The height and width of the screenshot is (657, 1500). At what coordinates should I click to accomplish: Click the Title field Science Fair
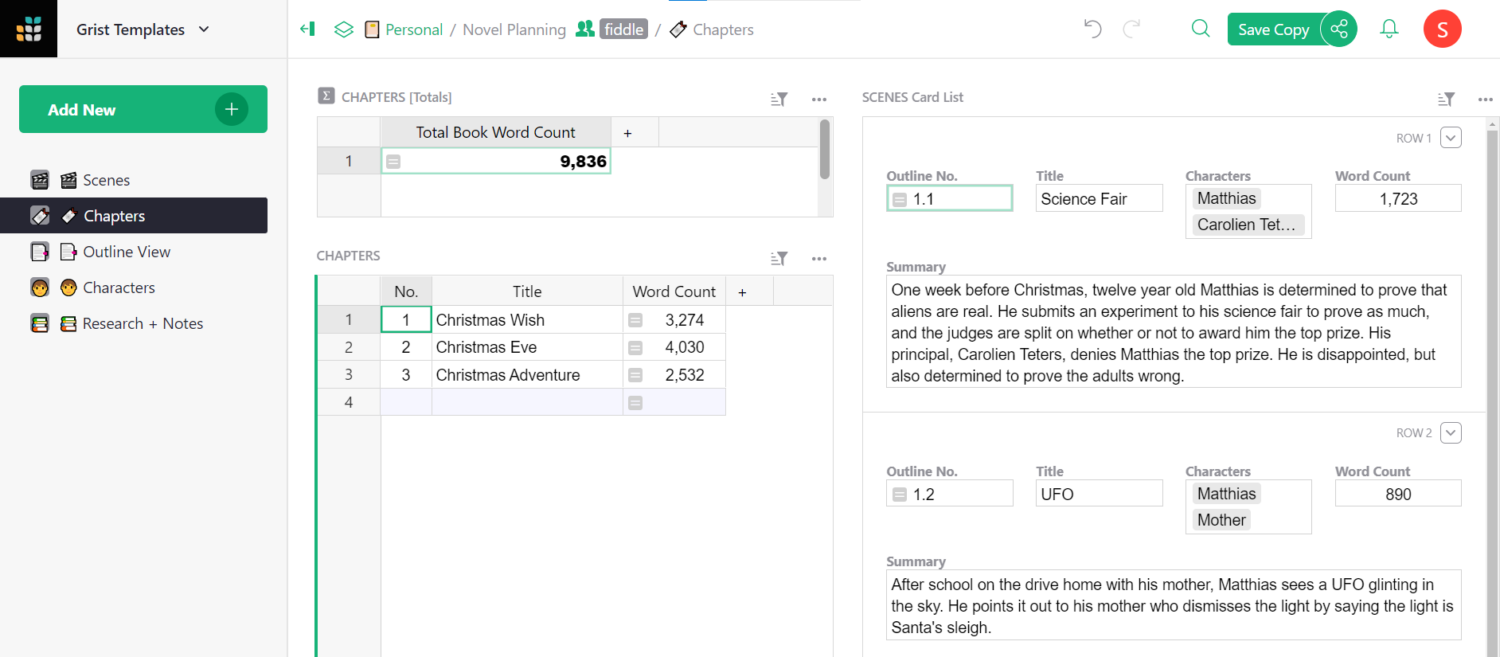point(1099,199)
